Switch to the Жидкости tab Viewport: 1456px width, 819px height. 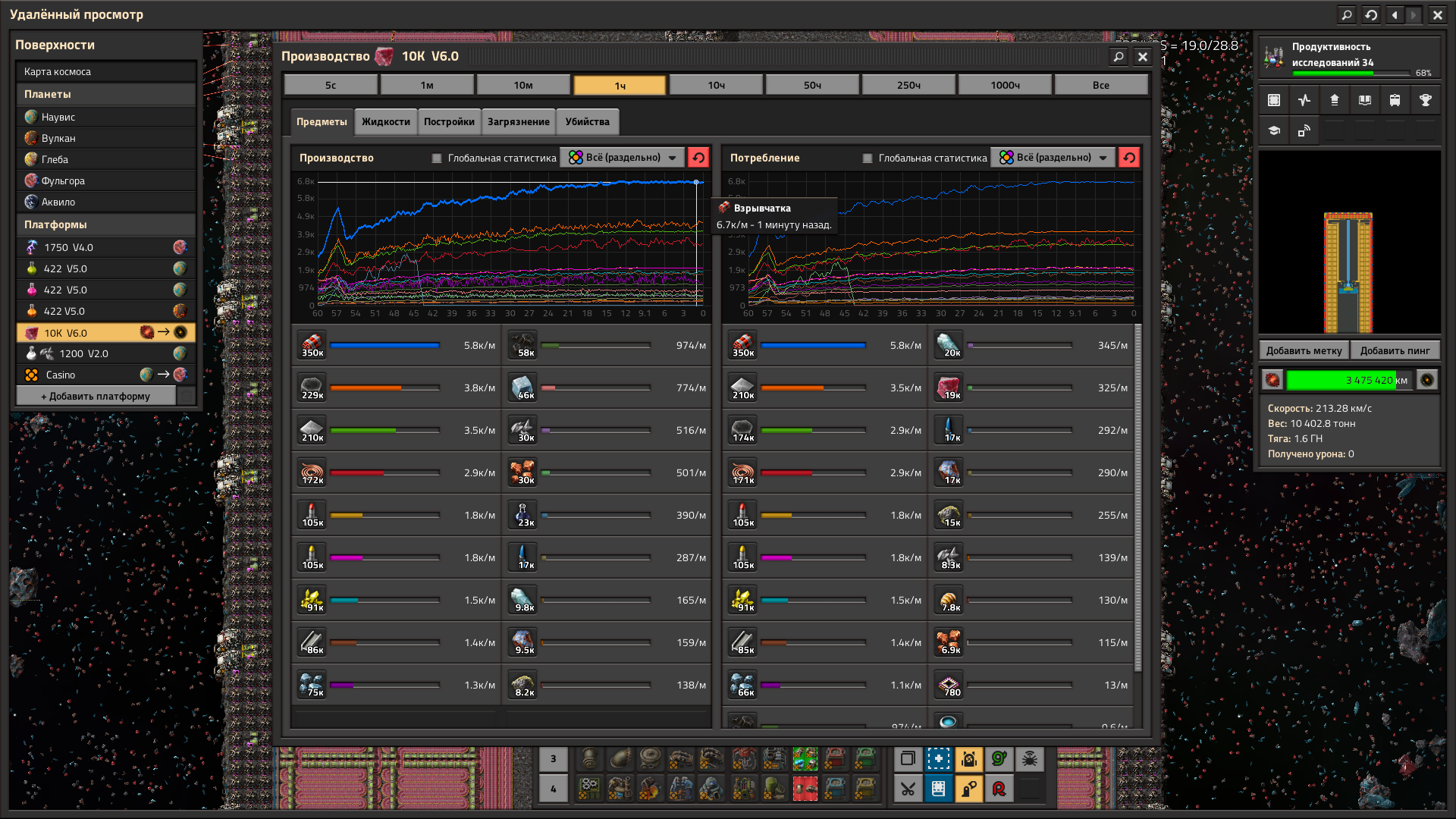tap(385, 122)
